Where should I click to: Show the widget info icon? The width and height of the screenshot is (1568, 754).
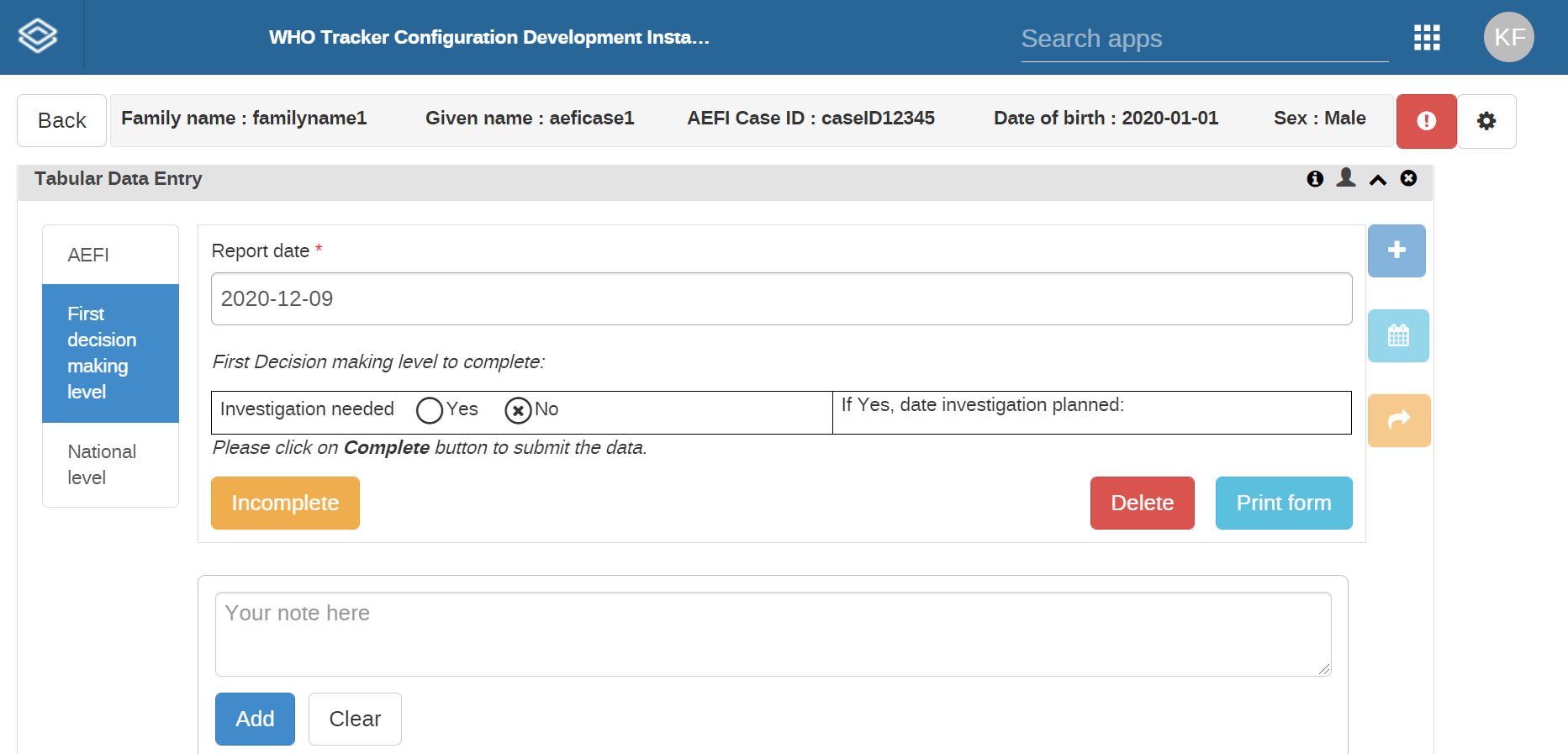[x=1315, y=178]
